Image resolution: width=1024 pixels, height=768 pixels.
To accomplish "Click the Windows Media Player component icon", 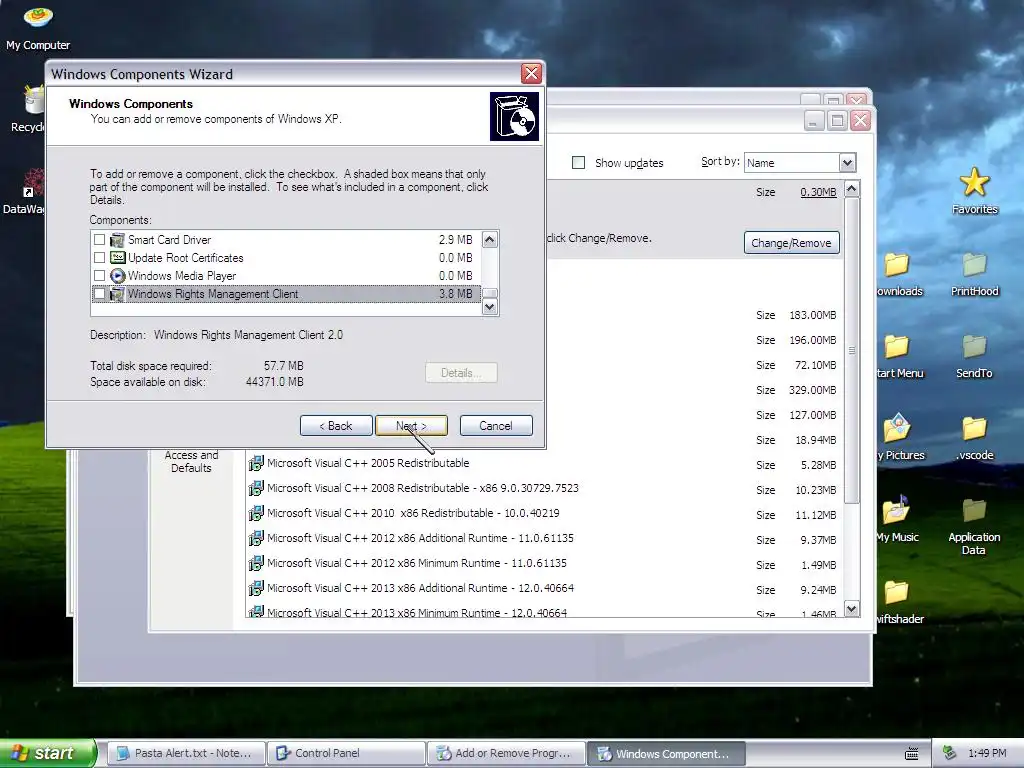I will [118, 276].
